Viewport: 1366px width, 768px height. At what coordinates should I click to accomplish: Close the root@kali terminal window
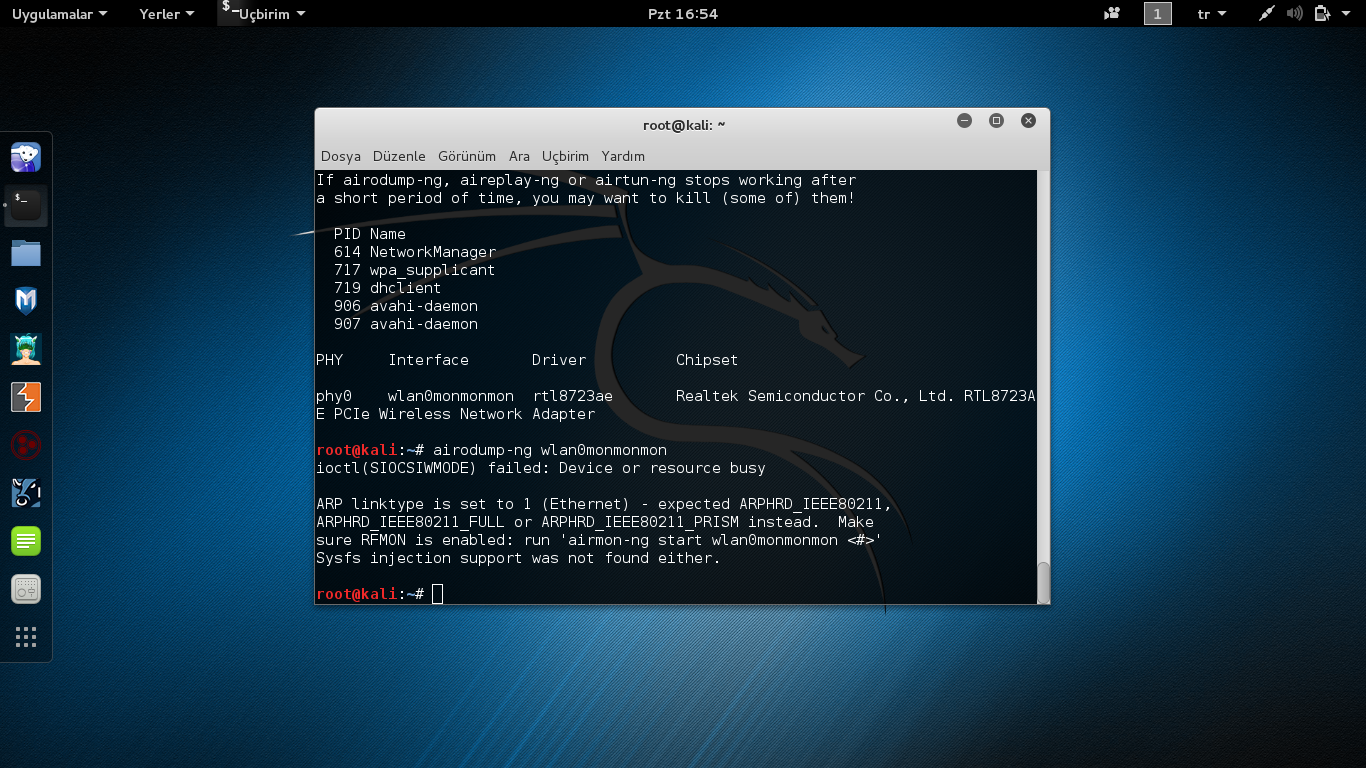tap(1028, 120)
